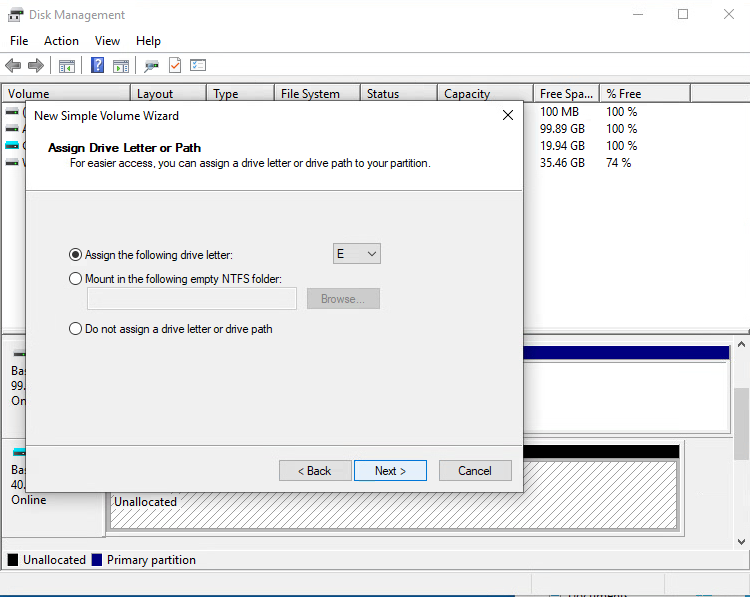
Task: Click the cyan disk icon in lower pane
Action: tap(19, 452)
